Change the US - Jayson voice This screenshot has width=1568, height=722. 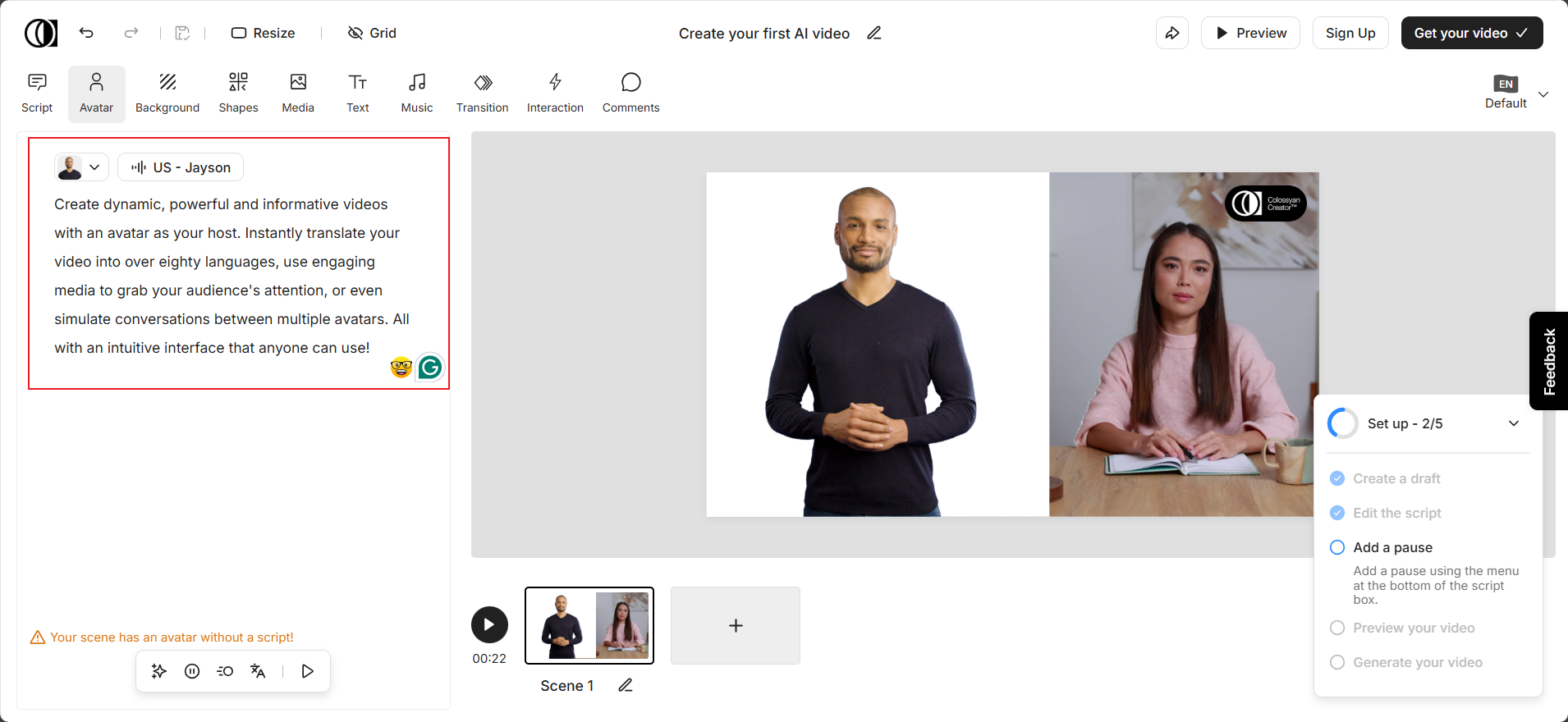181,167
